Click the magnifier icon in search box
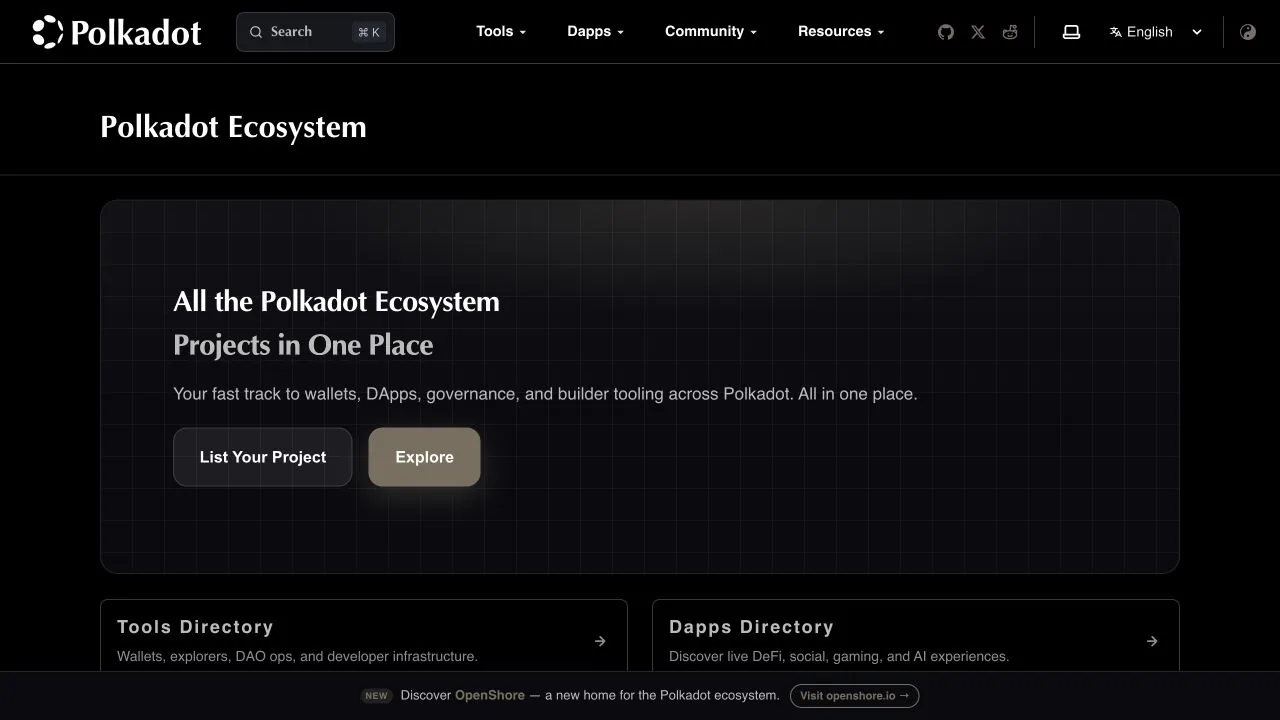1280x720 pixels. click(256, 32)
